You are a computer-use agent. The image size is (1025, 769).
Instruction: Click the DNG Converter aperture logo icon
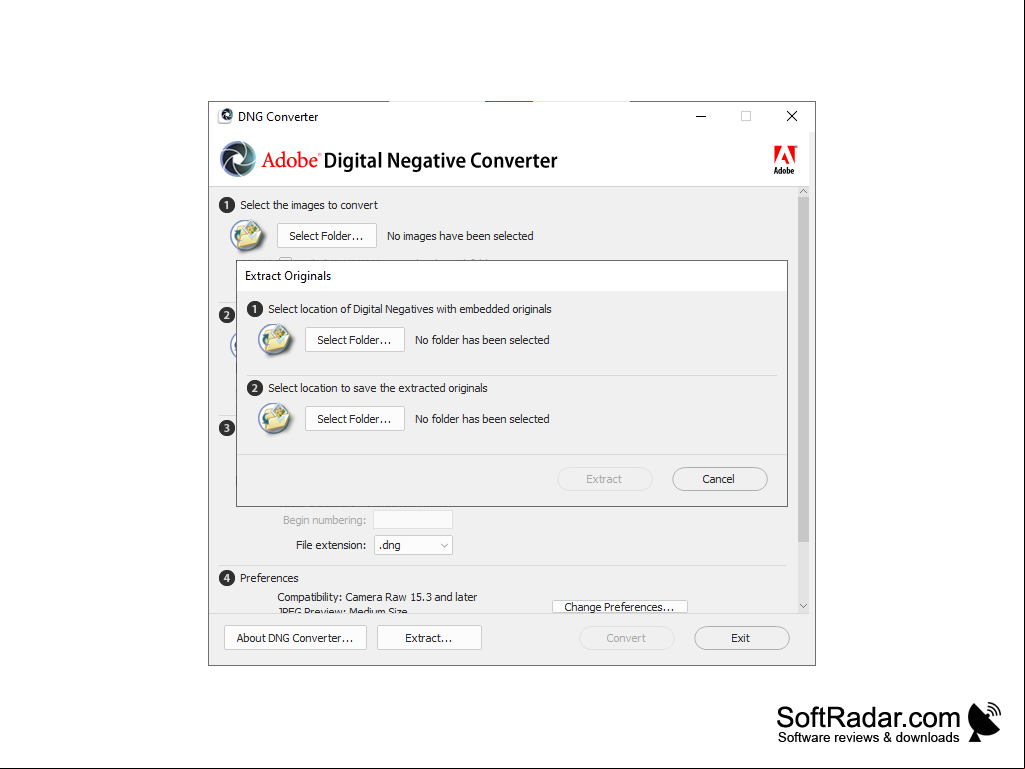[x=237, y=159]
